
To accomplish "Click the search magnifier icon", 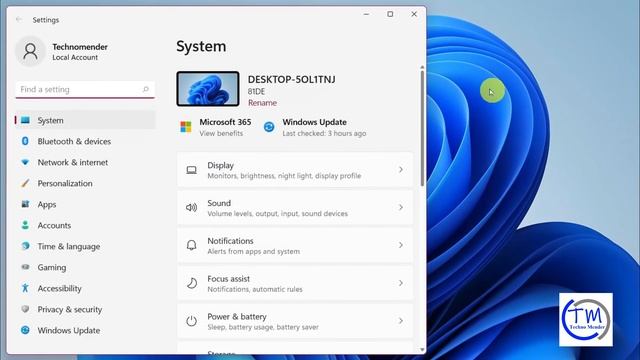I will (x=146, y=89).
